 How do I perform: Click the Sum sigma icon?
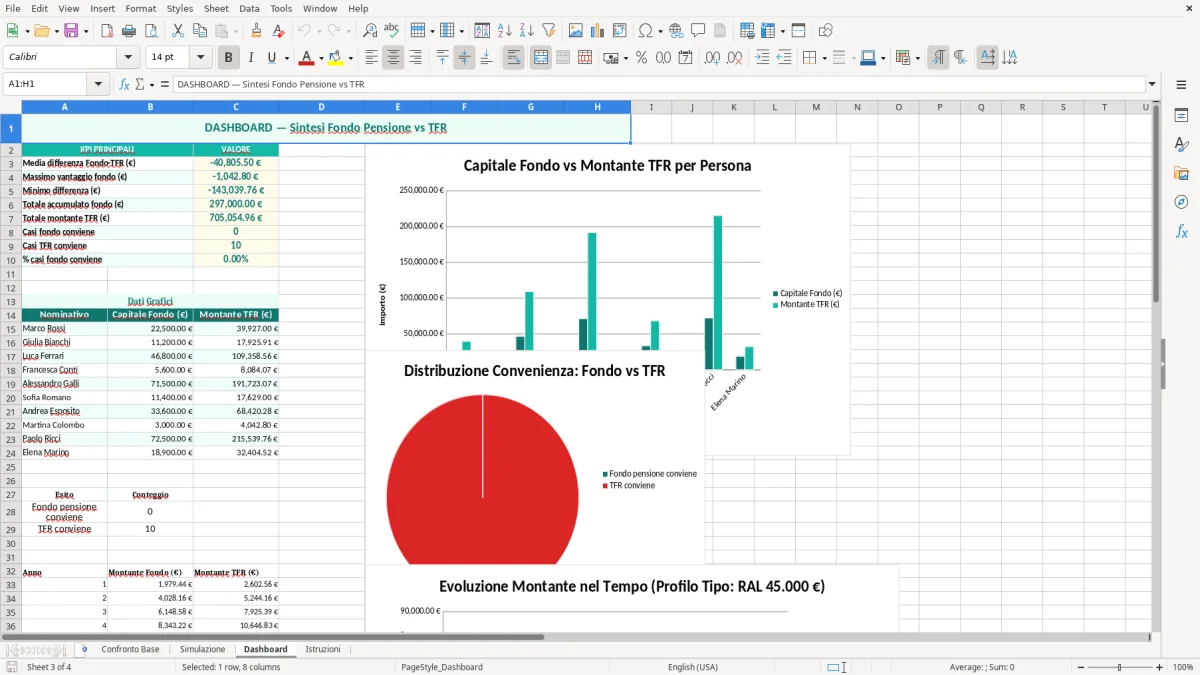coord(140,85)
